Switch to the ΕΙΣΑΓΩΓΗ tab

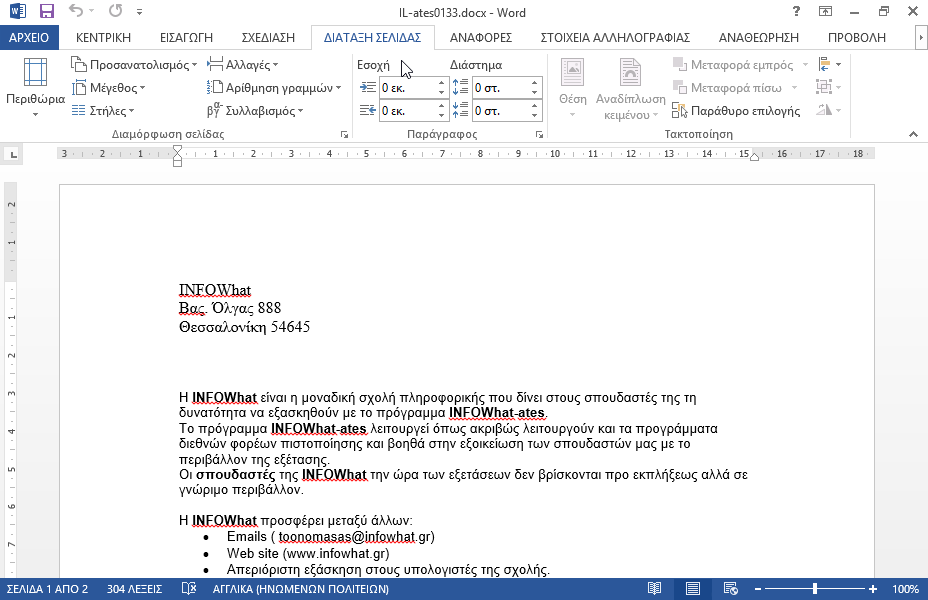[186, 37]
